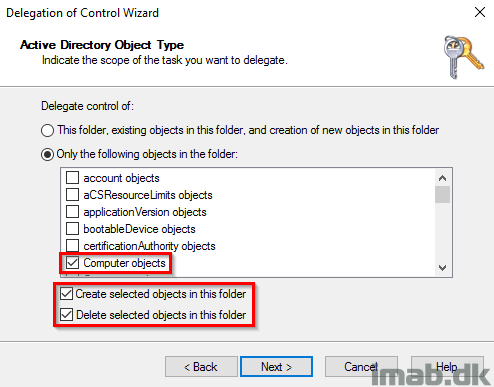Select the 'This folder, existing objects' radio option
This screenshot has height=387, width=494.
point(47,130)
